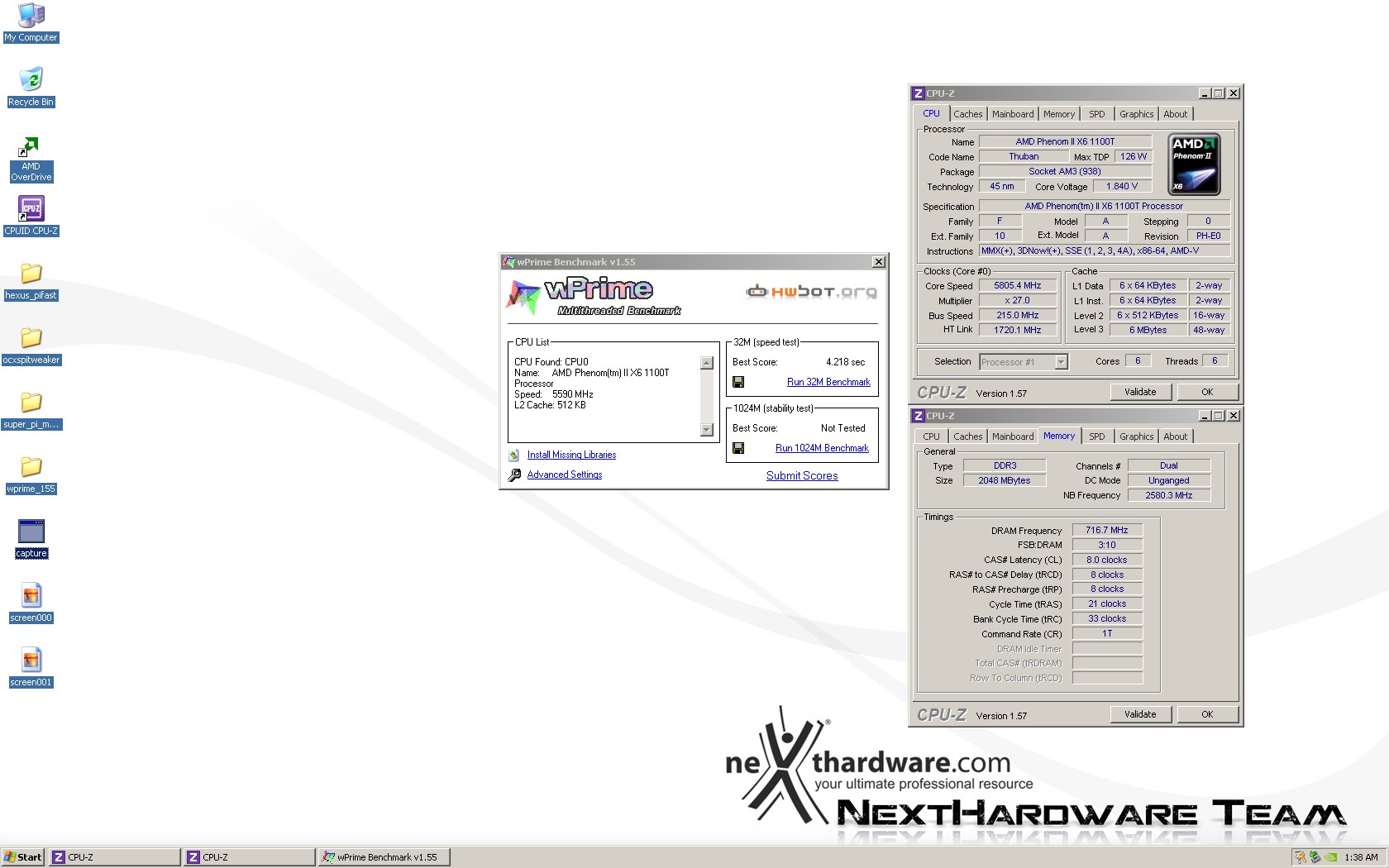Viewport: 1389px width, 868px height.
Task: Click the DRAM Frequency value 716.7 MHz
Action: [1107, 530]
